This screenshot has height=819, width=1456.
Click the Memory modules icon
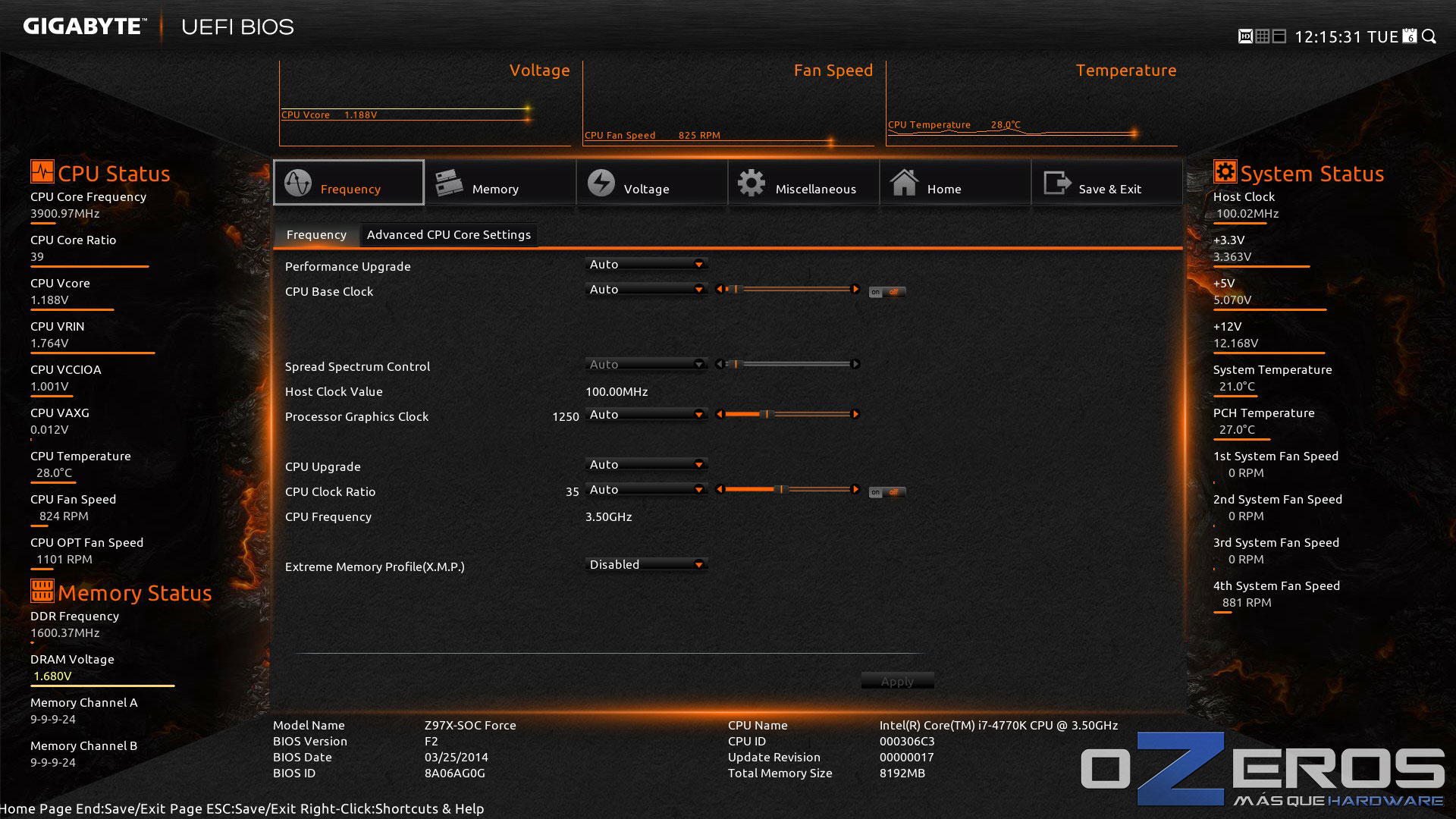point(449,183)
